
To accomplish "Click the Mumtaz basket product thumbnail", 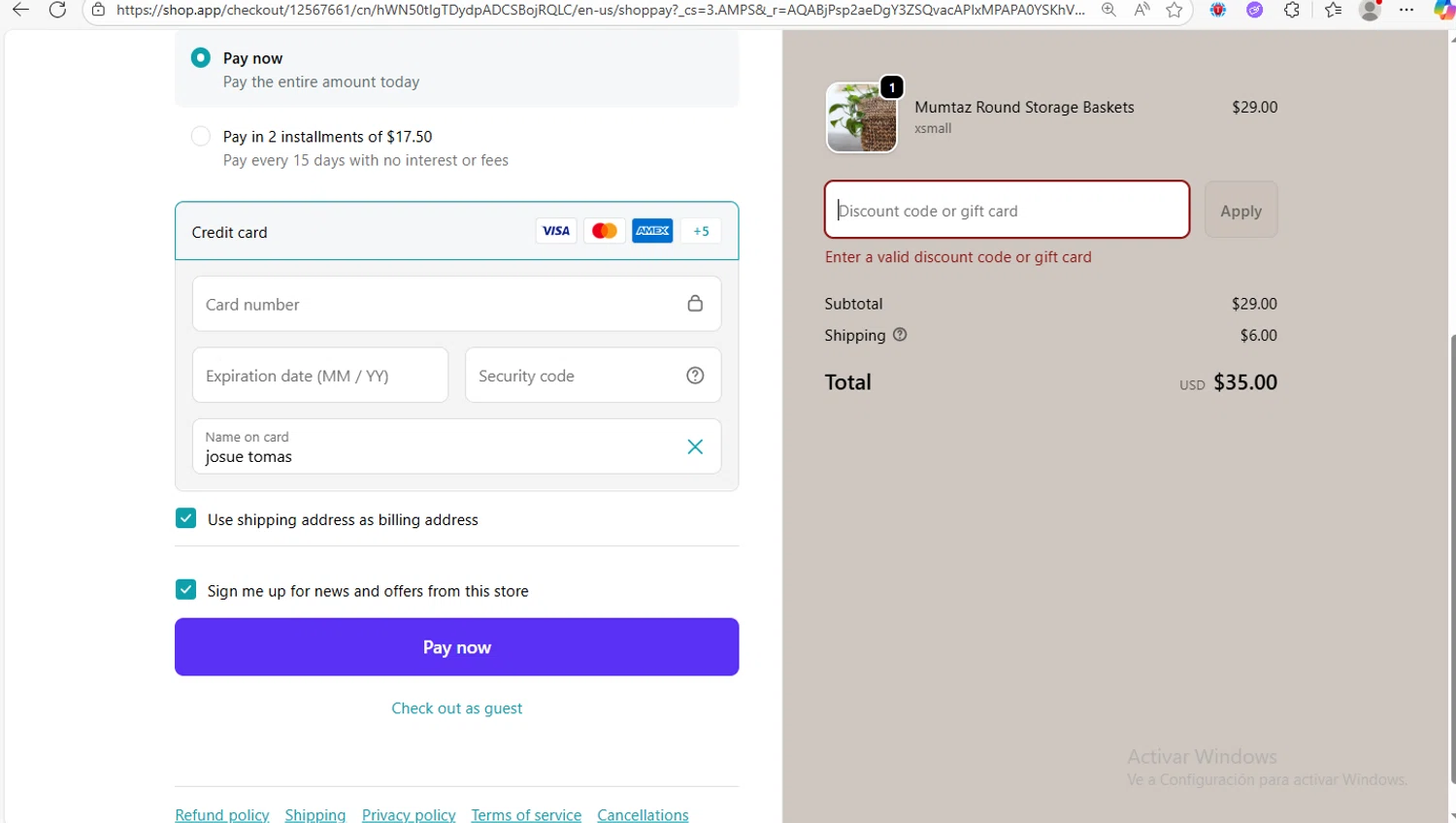I will [862, 117].
